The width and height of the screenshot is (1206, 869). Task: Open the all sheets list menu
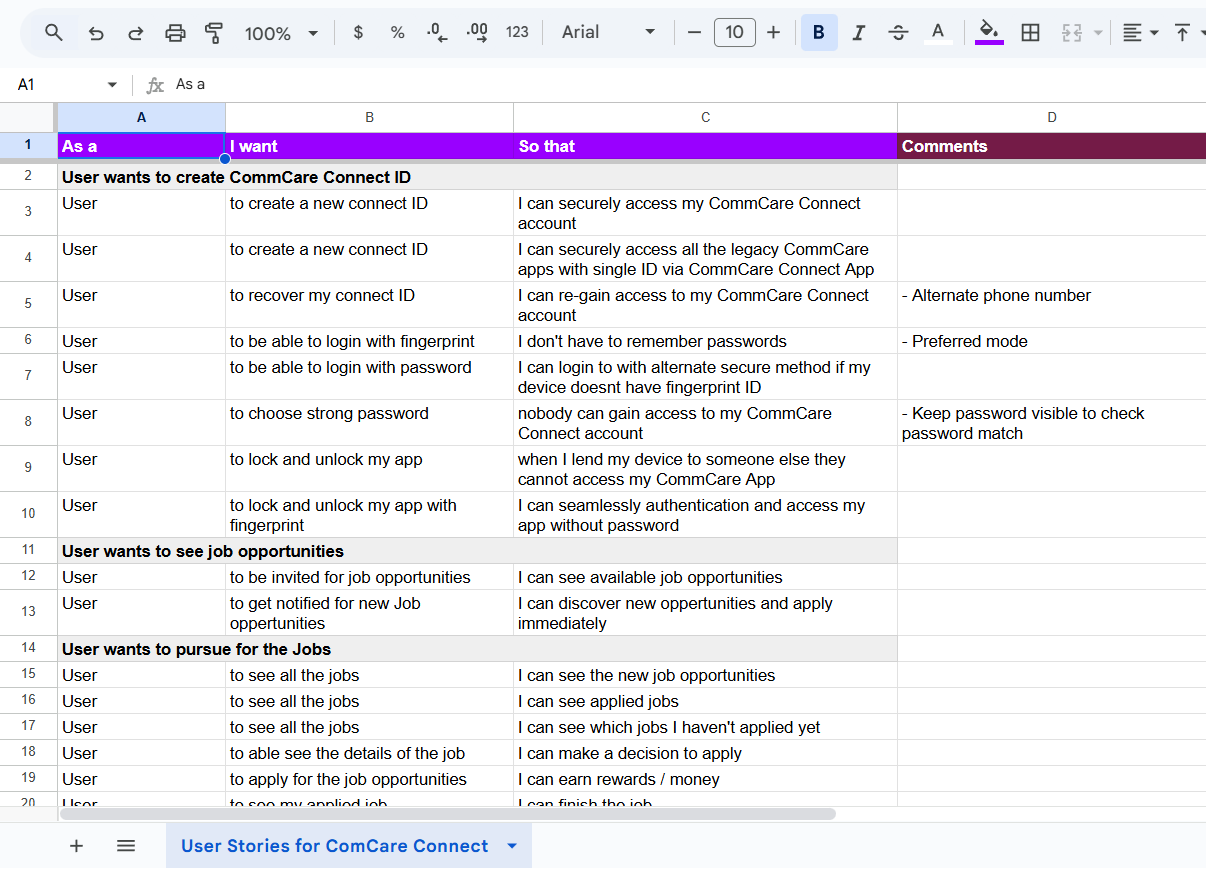(x=126, y=846)
